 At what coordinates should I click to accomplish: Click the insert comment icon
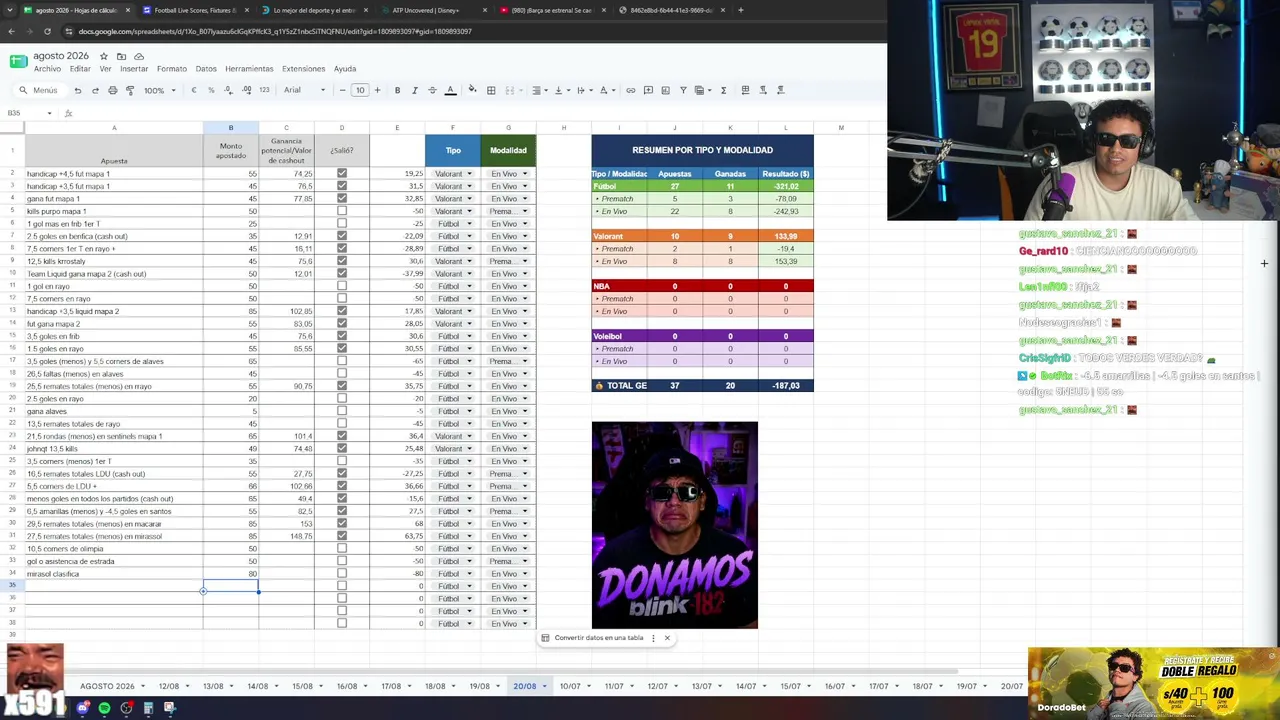tap(648, 90)
